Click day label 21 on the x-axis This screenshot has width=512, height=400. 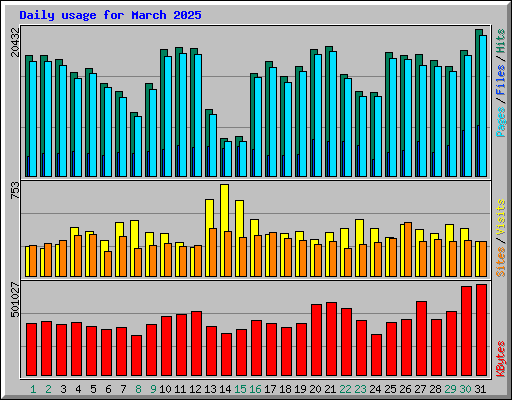coord(330,389)
